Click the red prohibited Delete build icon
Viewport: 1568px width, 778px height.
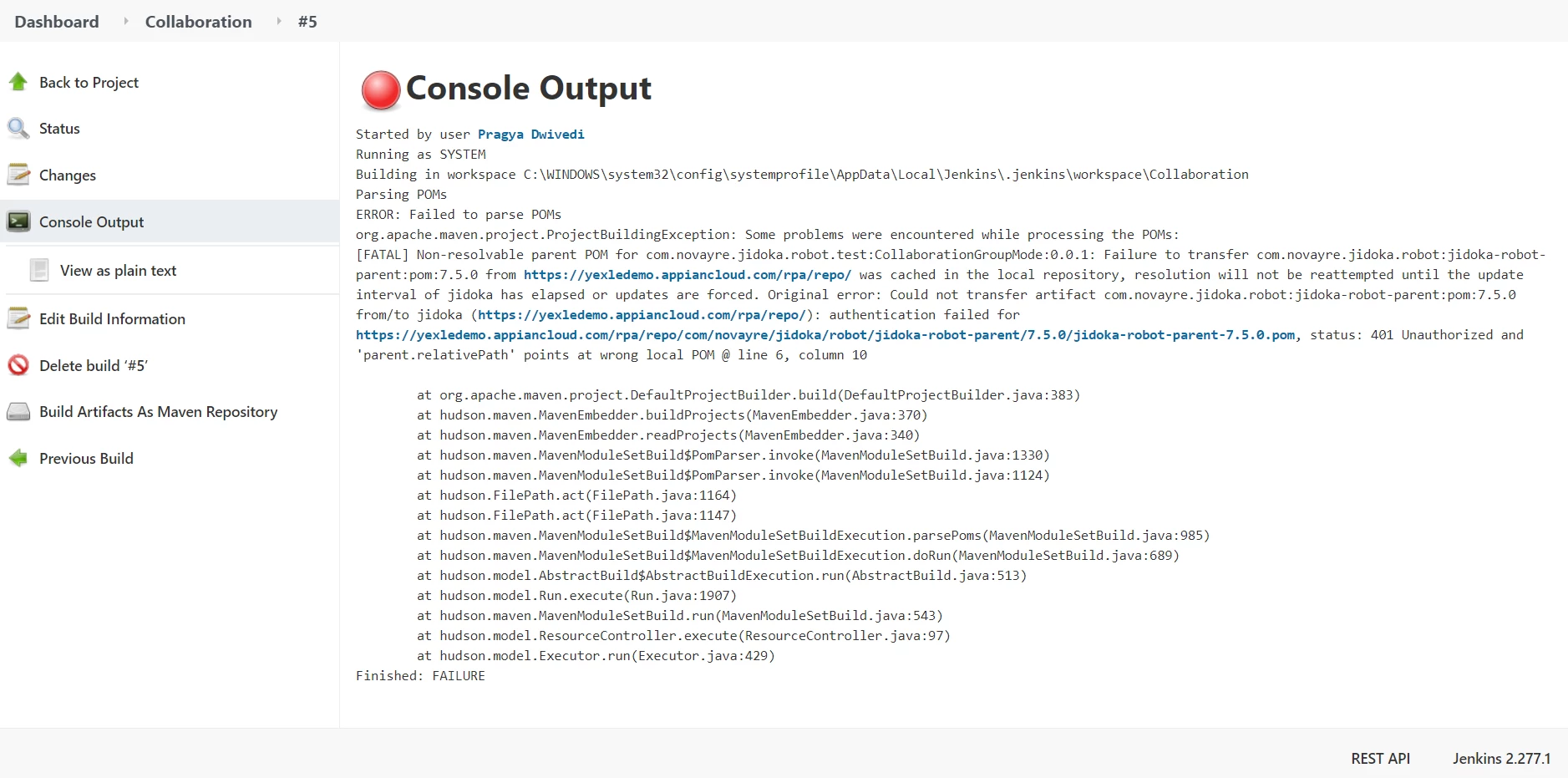pos(18,365)
